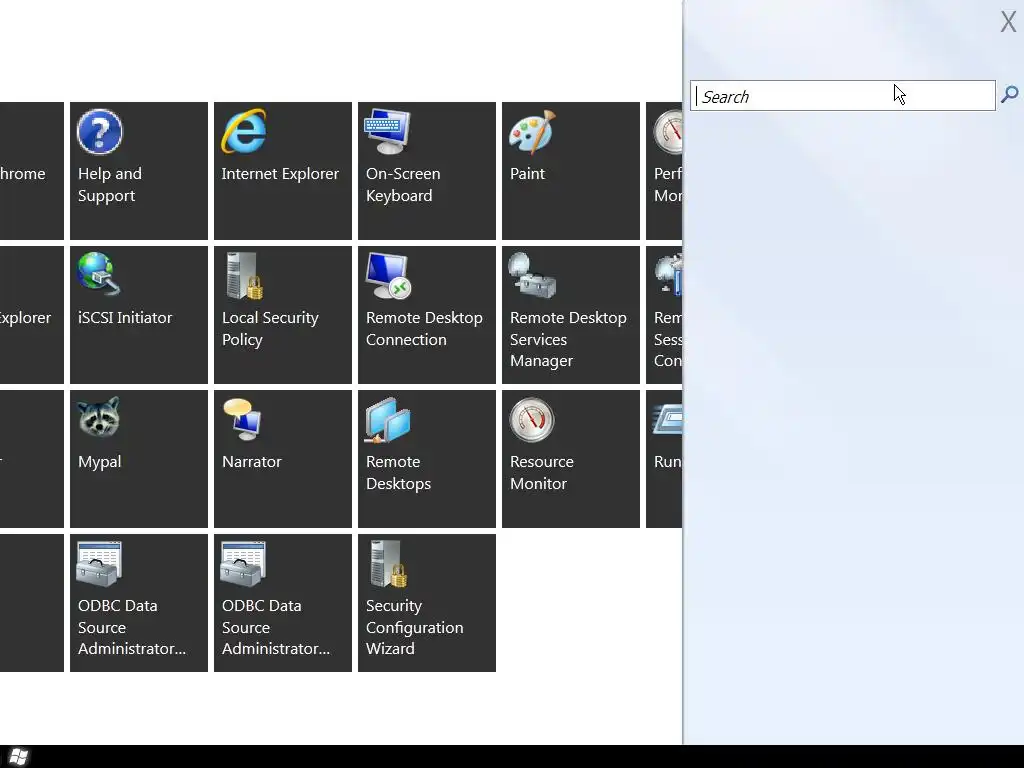Focus the Search input field
Image resolution: width=1024 pixels, height=768 pixels.
(842, 96)
